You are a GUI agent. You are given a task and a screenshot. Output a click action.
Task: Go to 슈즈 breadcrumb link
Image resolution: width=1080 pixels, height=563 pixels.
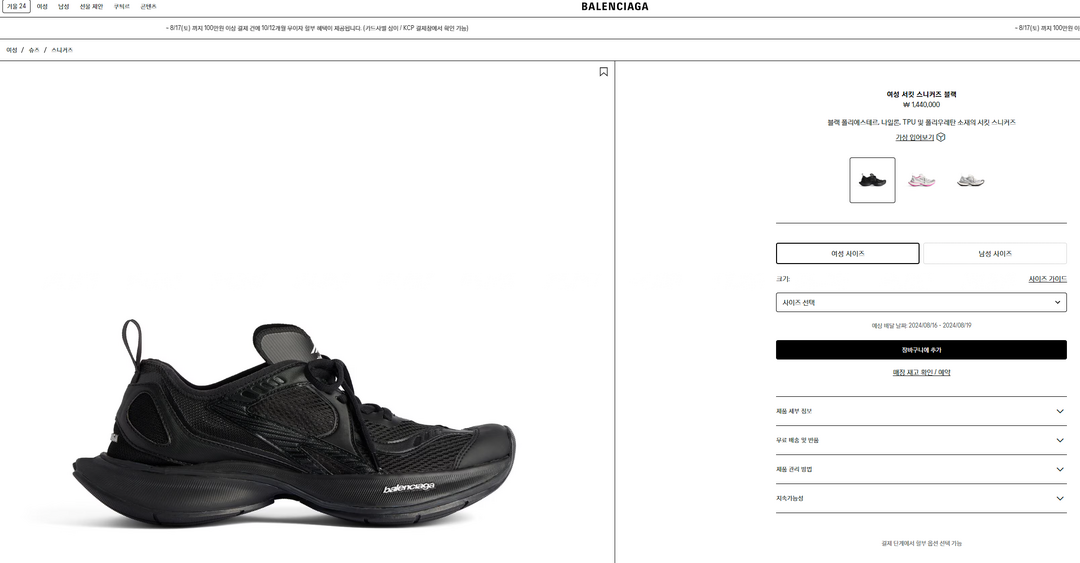click(34, 50)
